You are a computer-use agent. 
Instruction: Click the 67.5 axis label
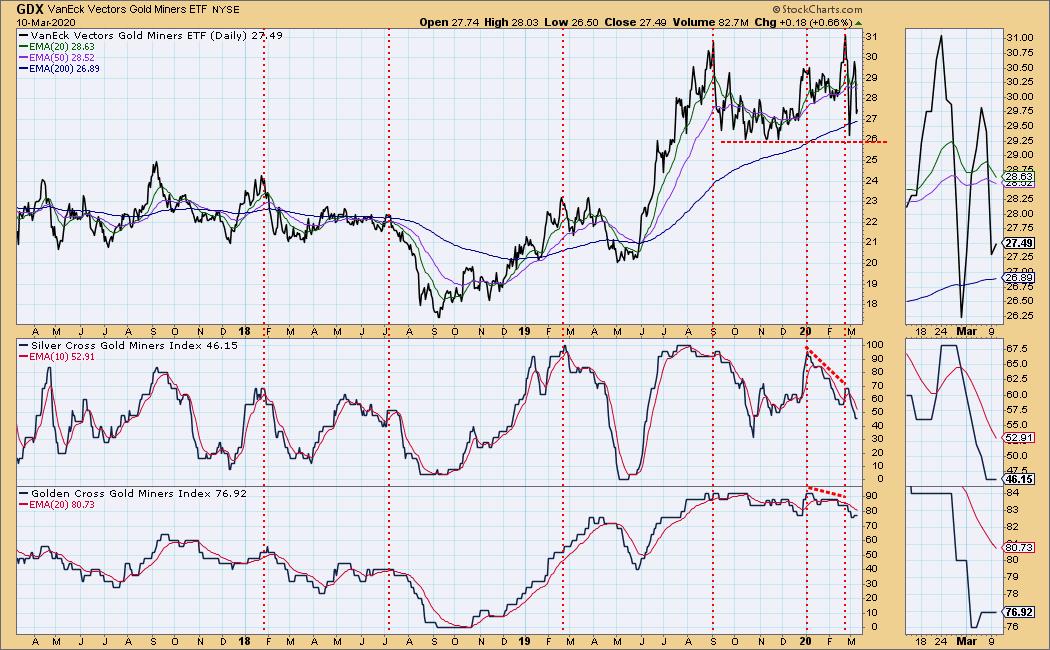point(1016,349)
